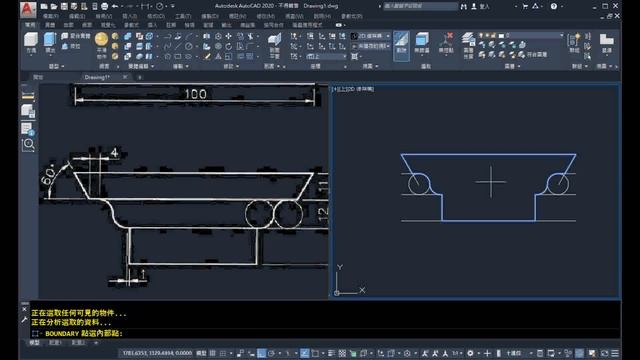This screenshot has width=640, height=360.
Task: Click the Save icon in quick access toolbar
Action: point(64,6)
